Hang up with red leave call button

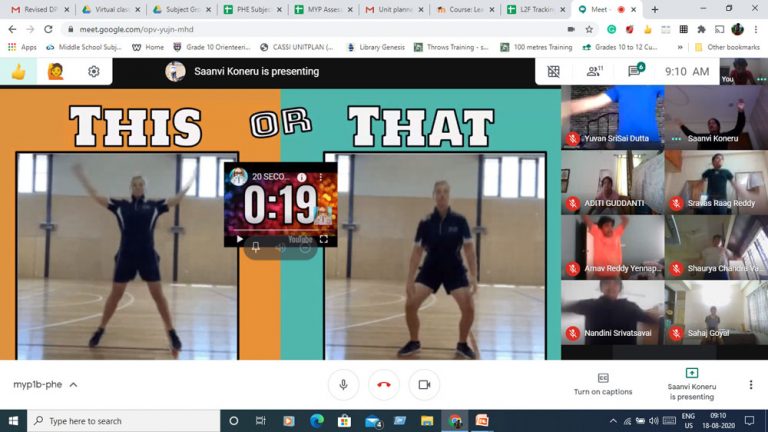pos(383,384)
